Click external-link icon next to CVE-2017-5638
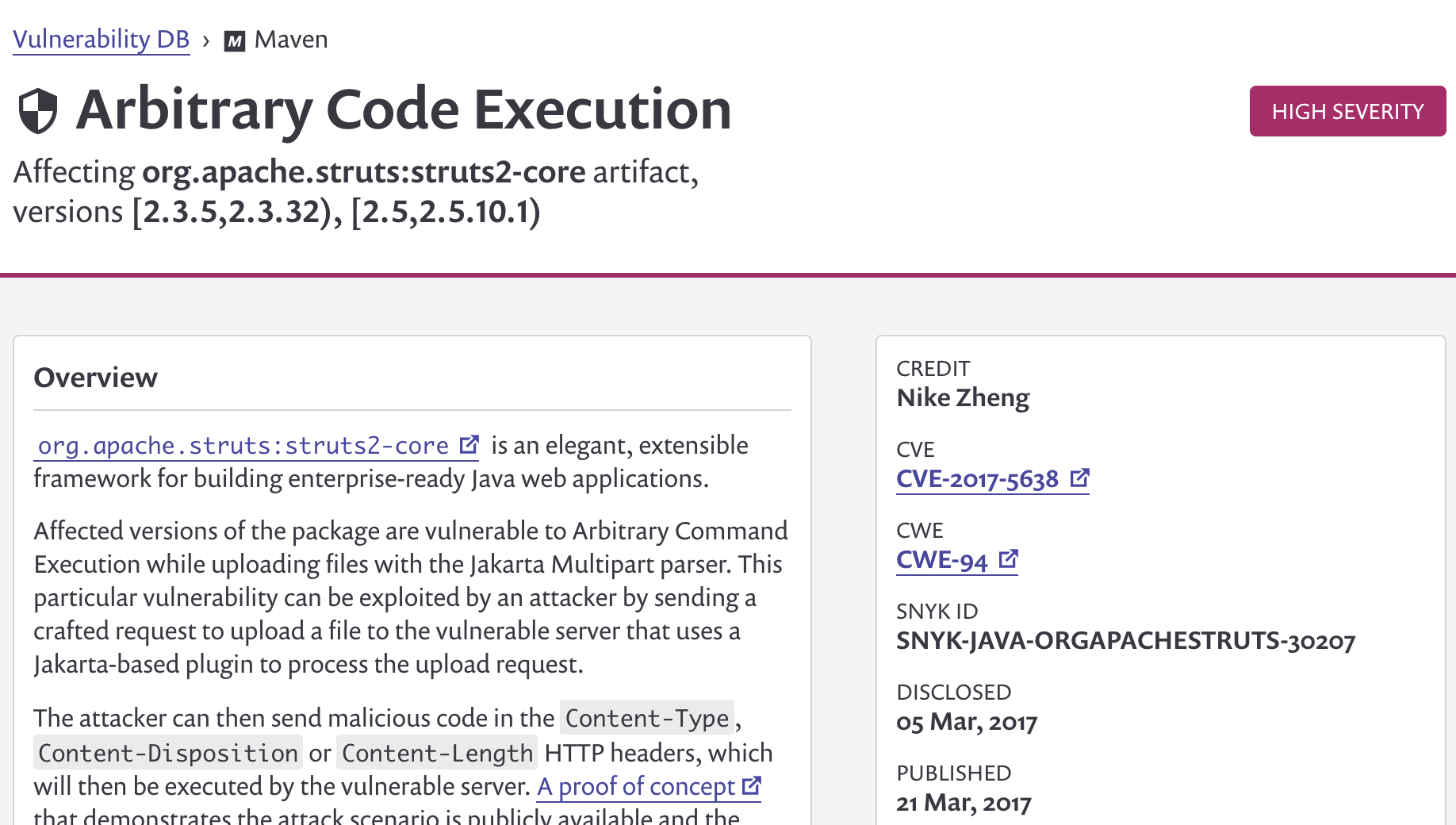1456x825 pixels. click(x=1079, y=478)
